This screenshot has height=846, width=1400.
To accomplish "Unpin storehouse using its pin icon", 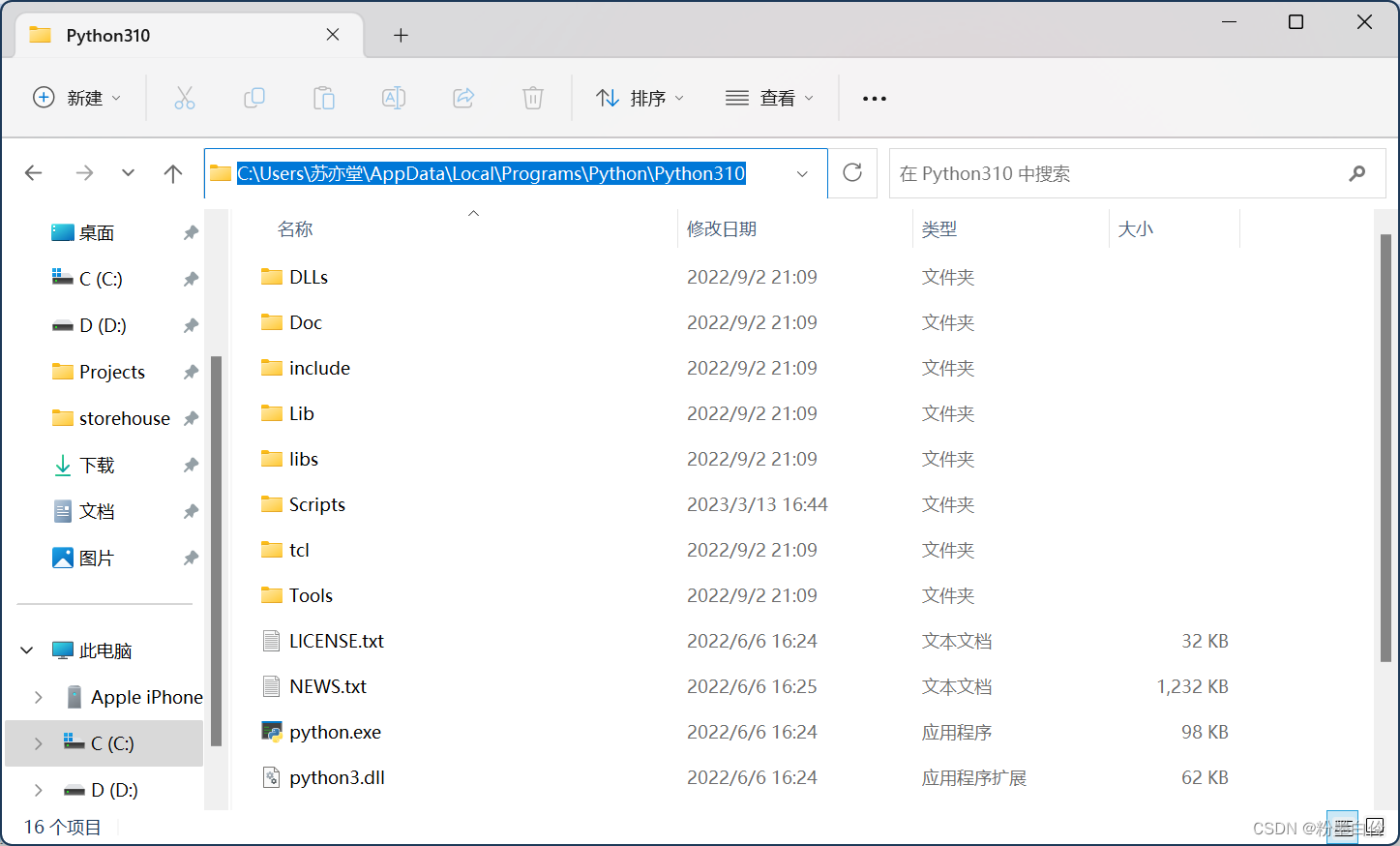I will (191, 418).
